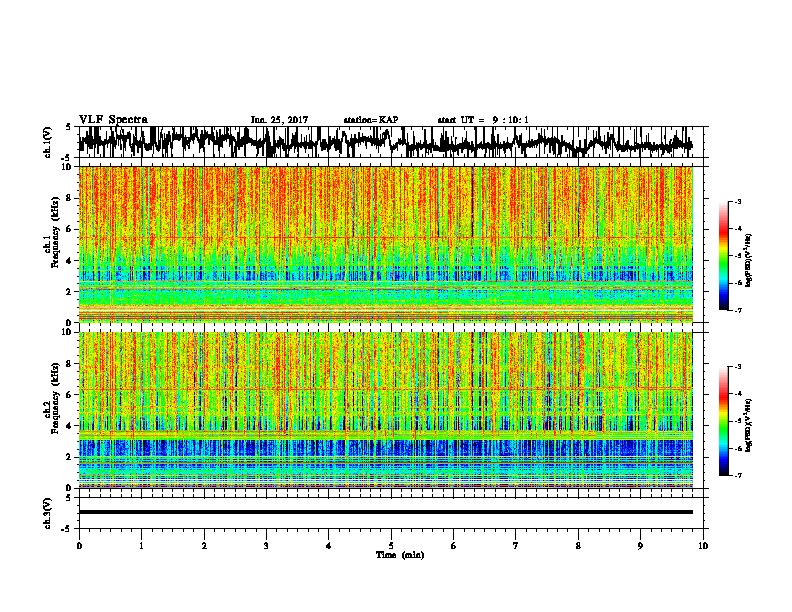Click the flat black ch.3 voltage line
792x612 pixels.
click(386, 512)
